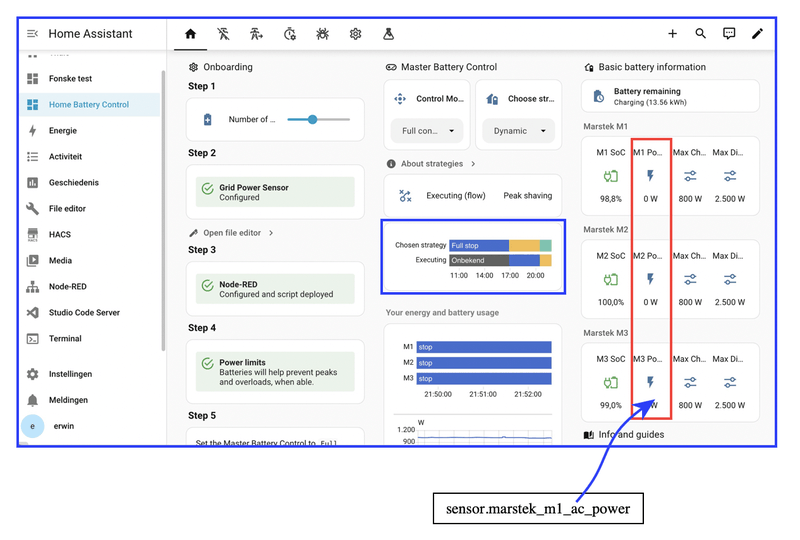Open the M2 Max Charge slider icon

tap(690, 279)
